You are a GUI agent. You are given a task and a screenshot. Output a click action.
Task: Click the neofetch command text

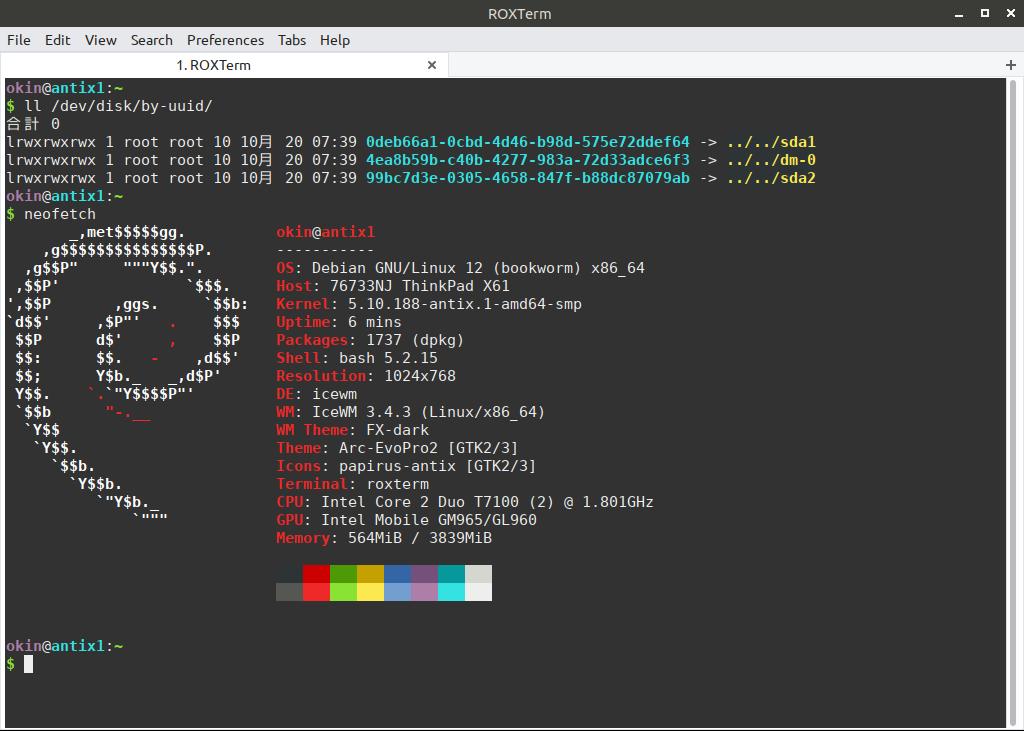click(60, 214)
